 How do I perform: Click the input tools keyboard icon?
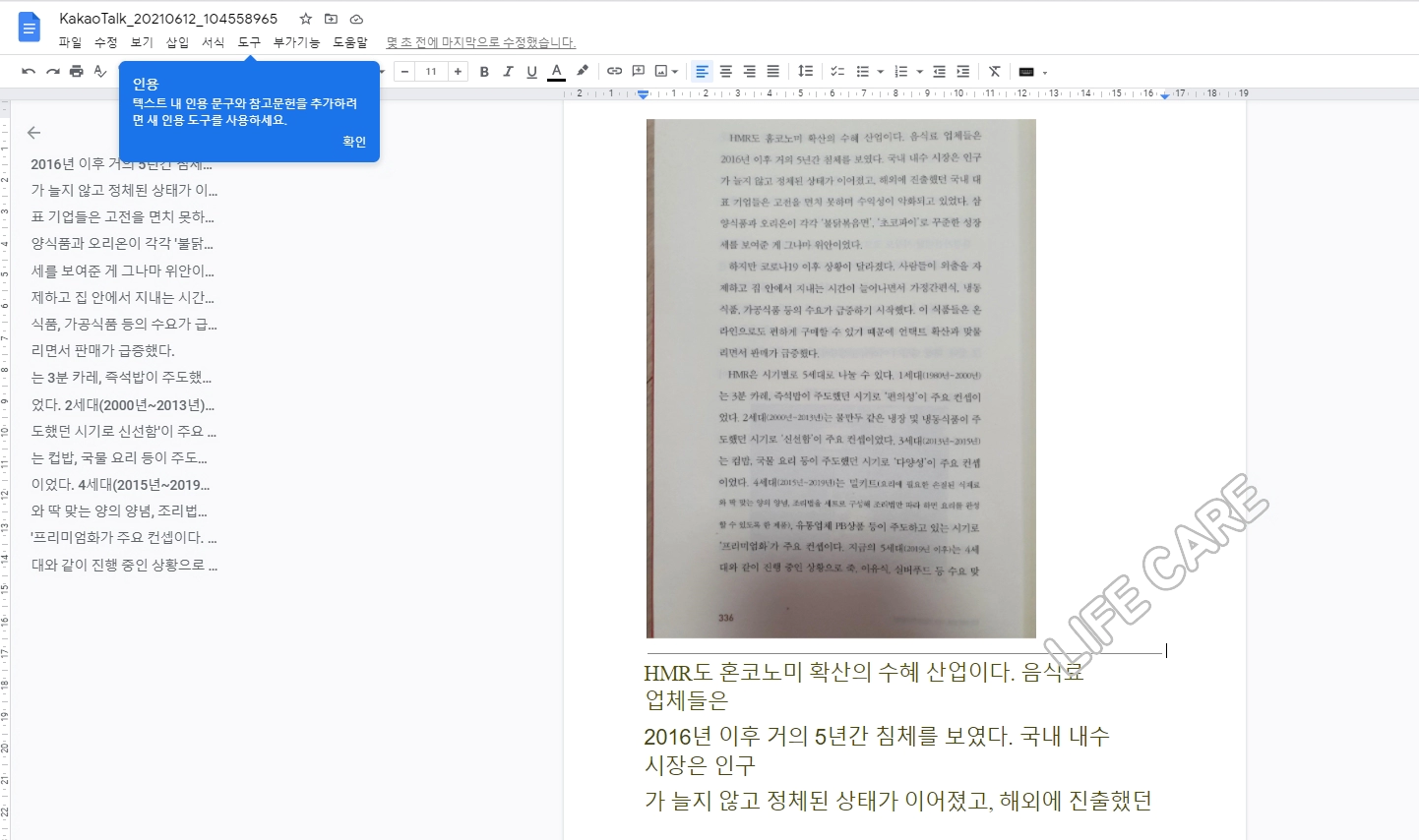coord(1026,72)
